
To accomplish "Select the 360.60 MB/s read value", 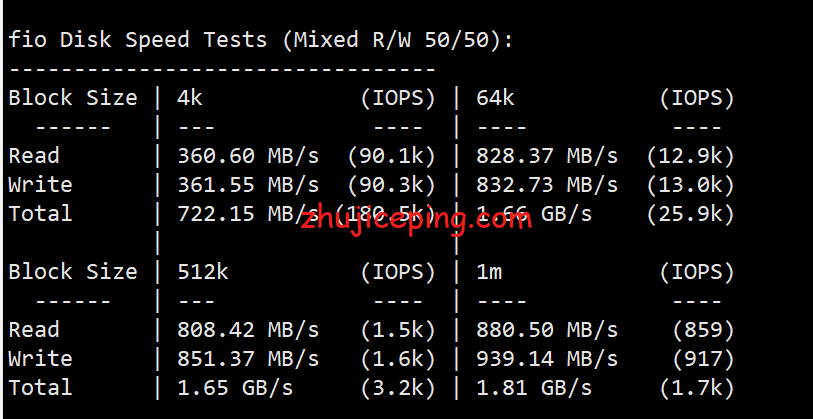I will pyautogui.click(x=248, y=156).
